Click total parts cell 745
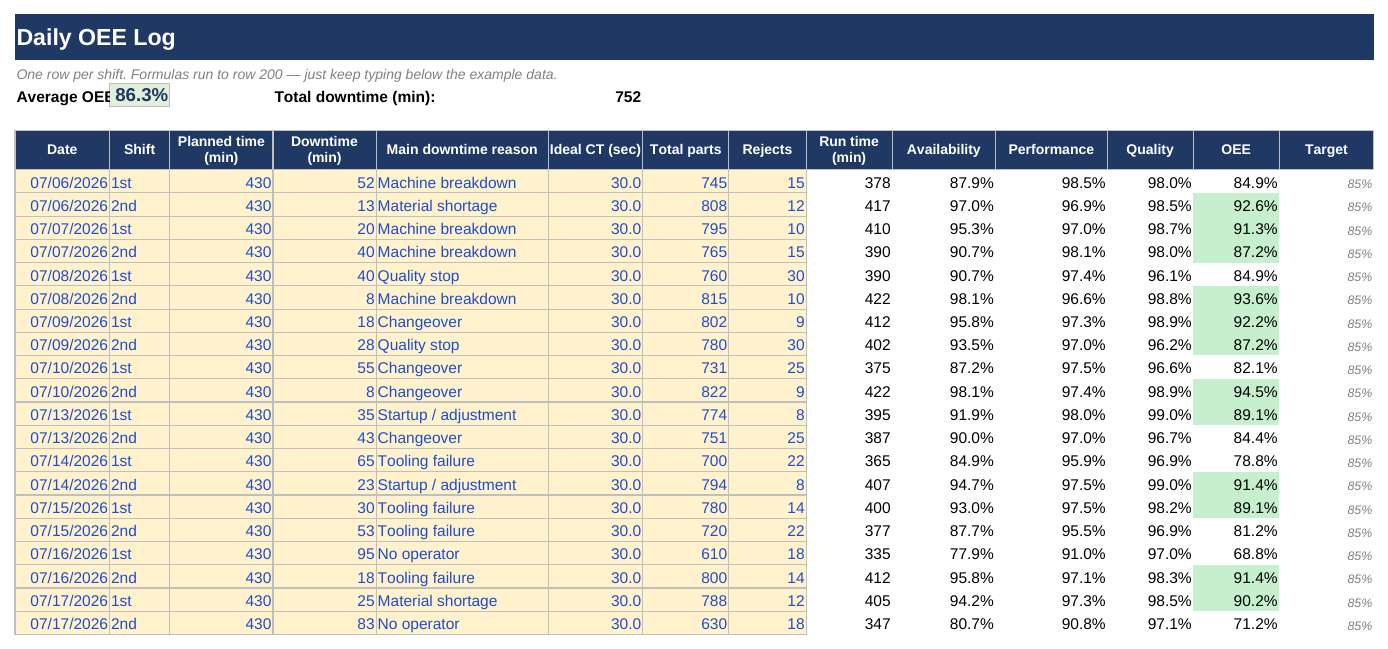This screenshot has width=1388, height=649. click(x=685, y=182)
